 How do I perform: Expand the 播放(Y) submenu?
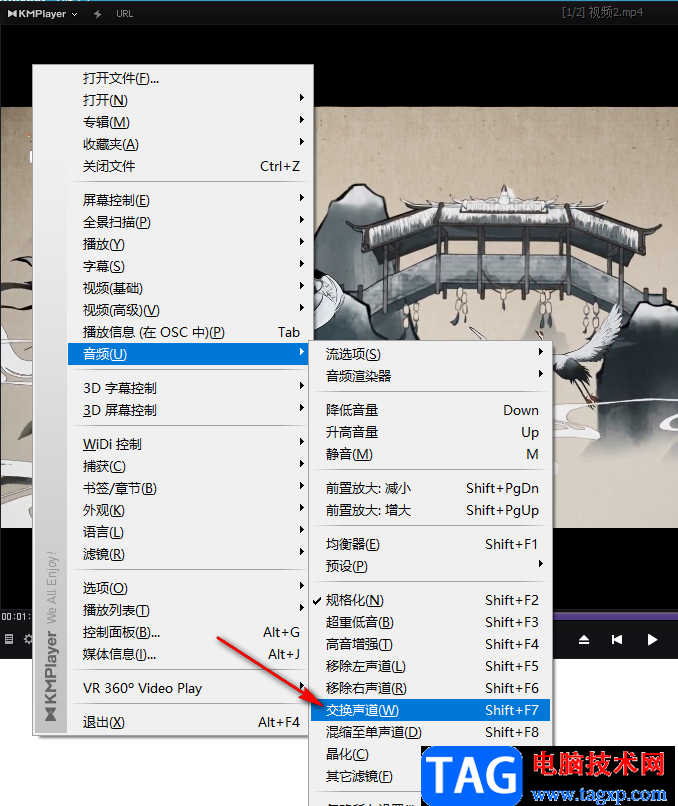coord(190,244)
